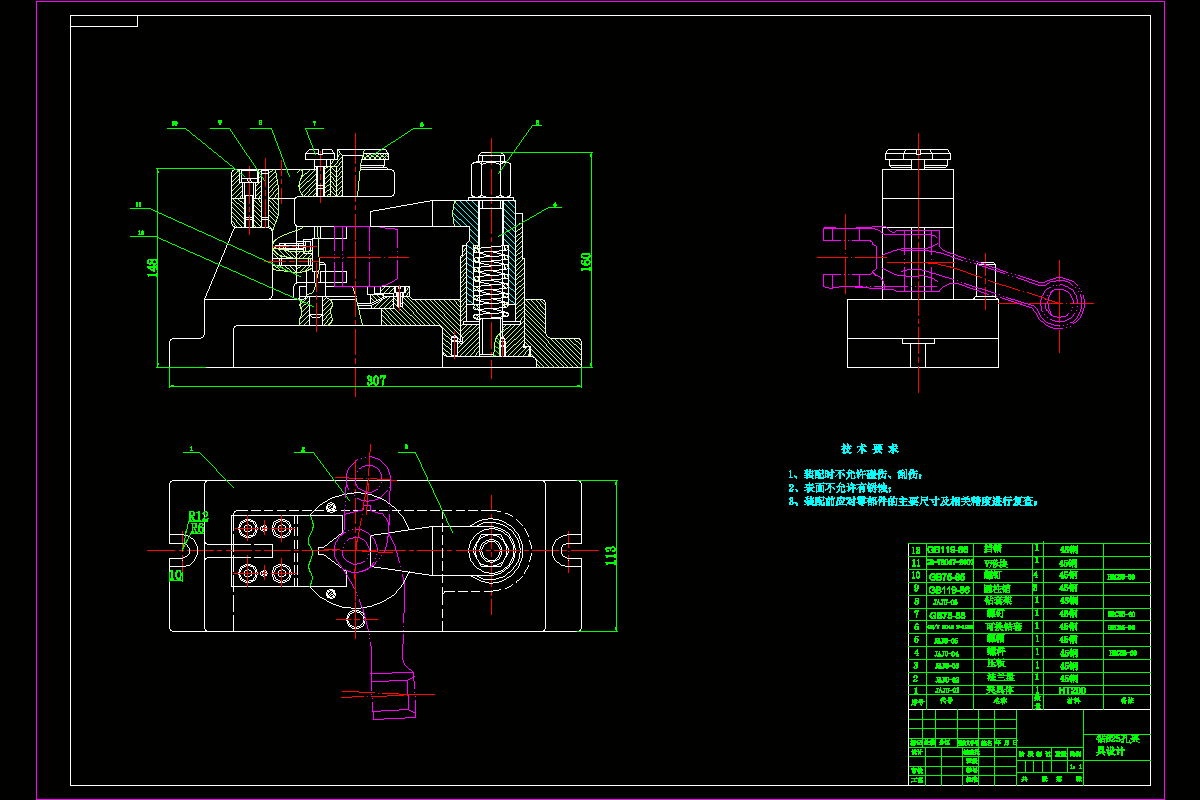Click the 113 width dimension text
The width and height of the screenshot is (1200, 800).
pos(611,556)
